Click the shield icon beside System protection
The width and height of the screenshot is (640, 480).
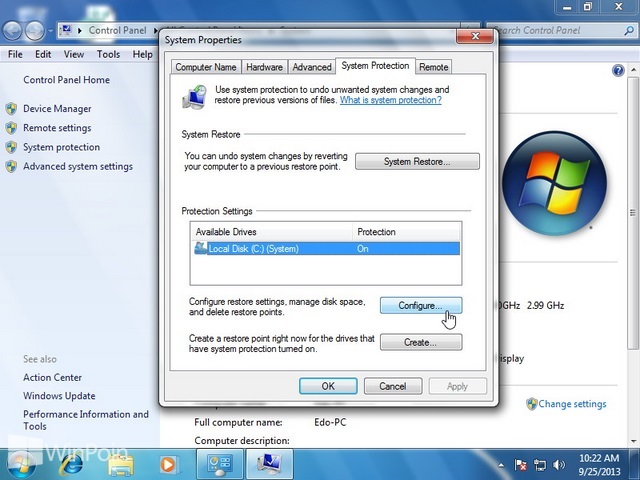[11, 147]
